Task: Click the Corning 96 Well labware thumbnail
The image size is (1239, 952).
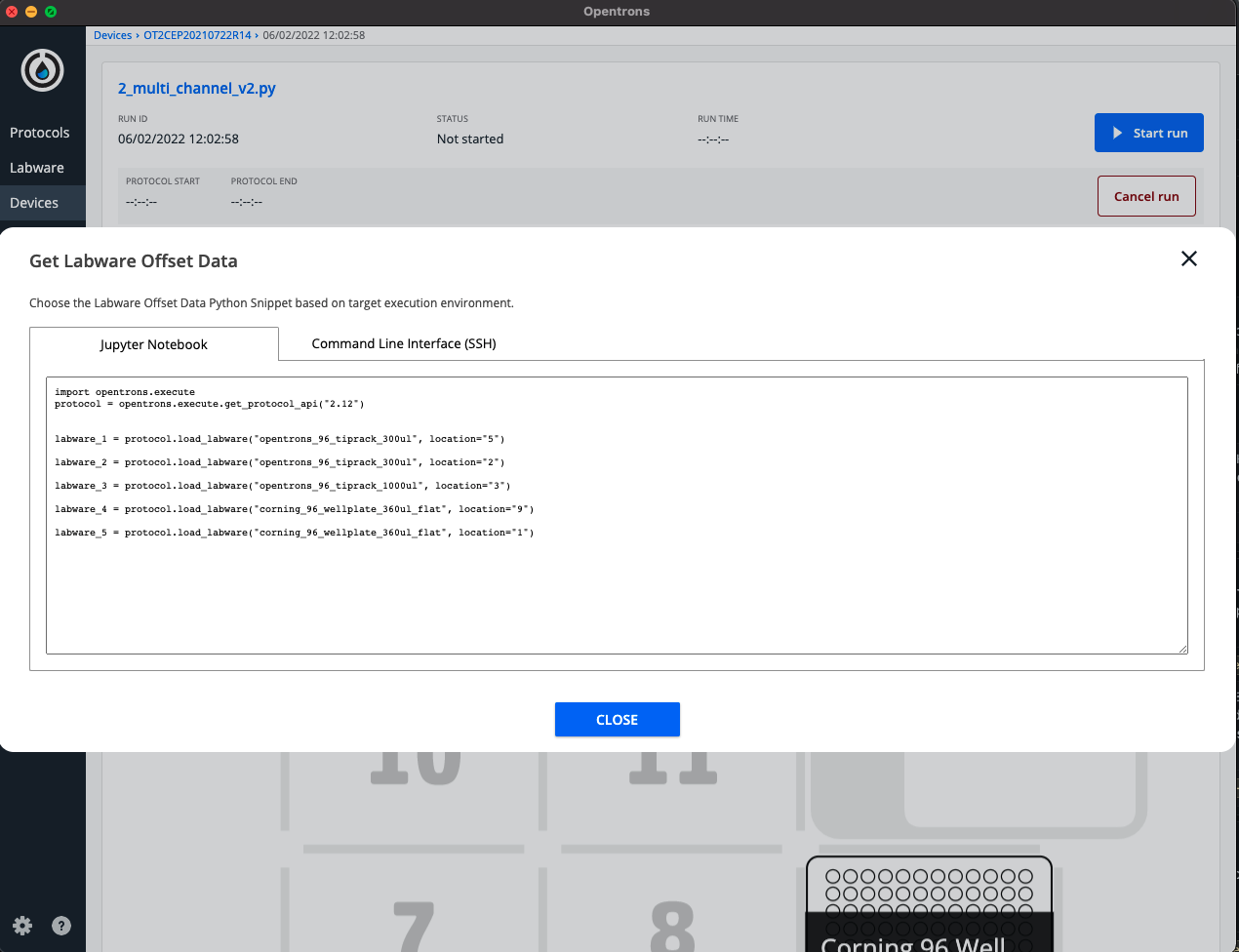Action: click(x=930, y=903)
